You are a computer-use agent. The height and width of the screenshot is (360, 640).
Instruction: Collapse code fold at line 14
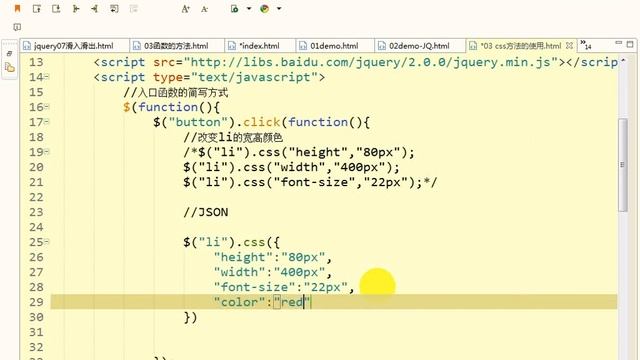point(47,77)
